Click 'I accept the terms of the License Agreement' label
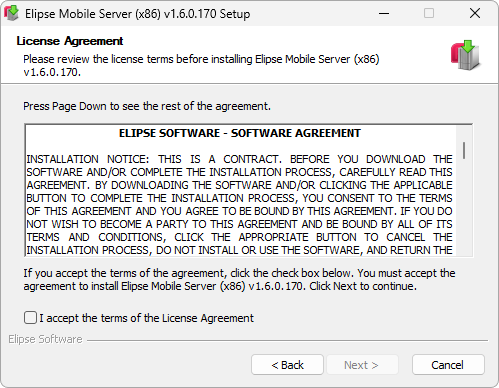The width and height of the screenshot is (499, 388). [x=147, y=318]
